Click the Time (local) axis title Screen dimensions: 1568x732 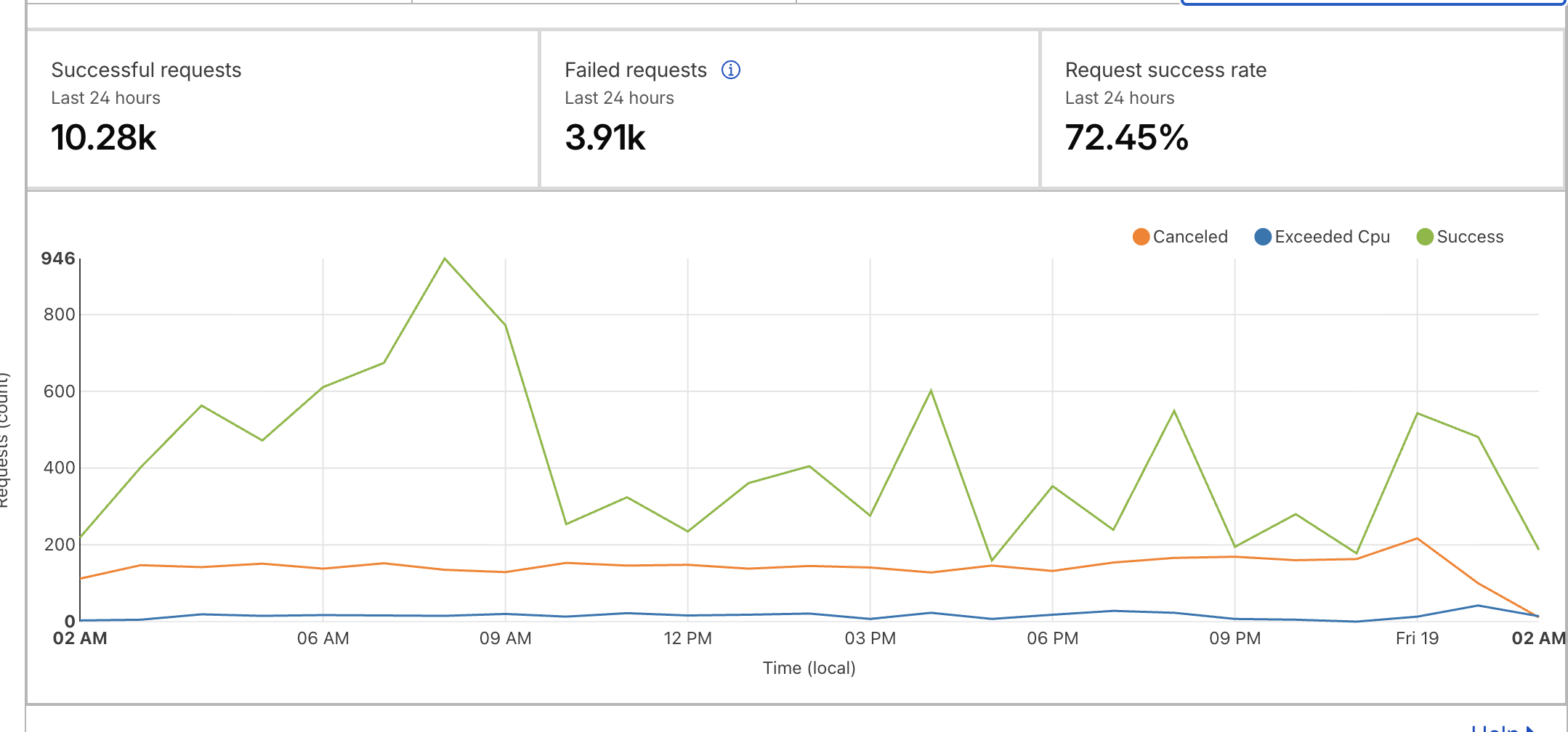click(x=809, y=668)
